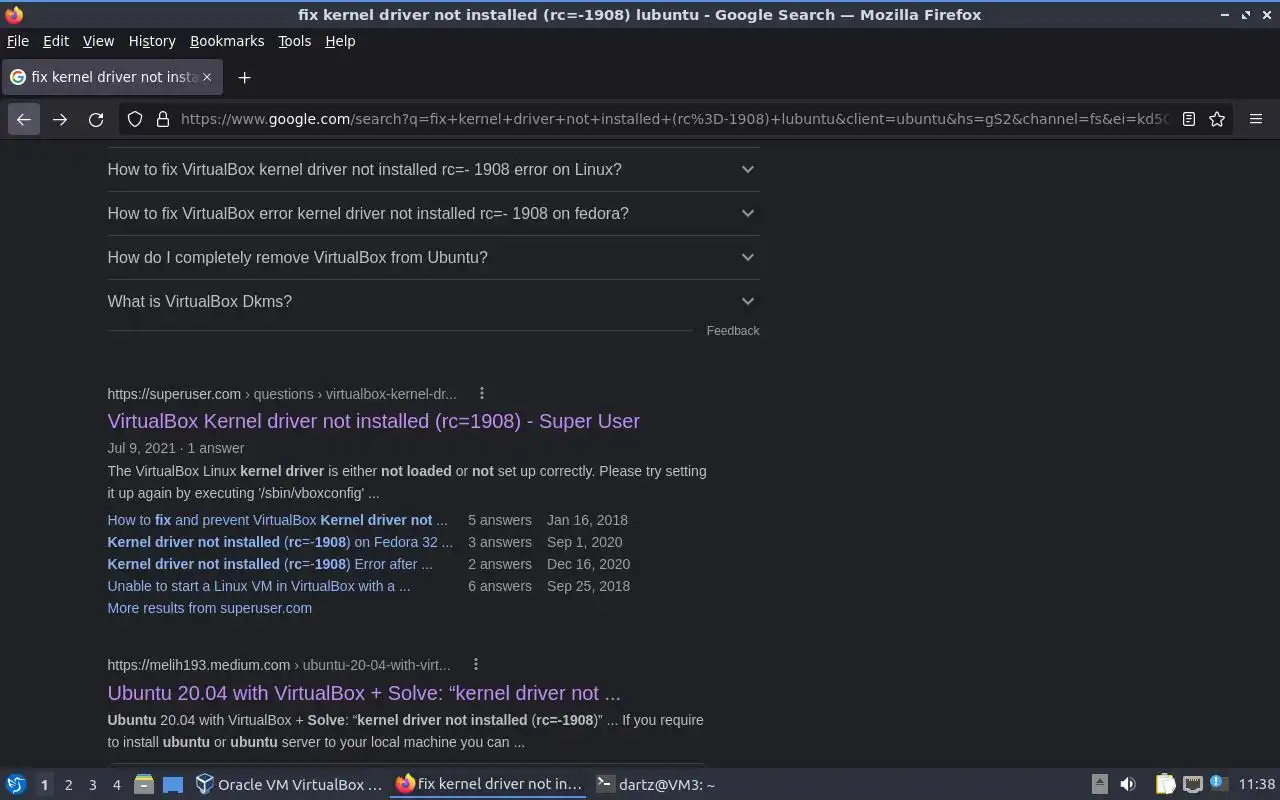Reload the current page

point(96,119)
